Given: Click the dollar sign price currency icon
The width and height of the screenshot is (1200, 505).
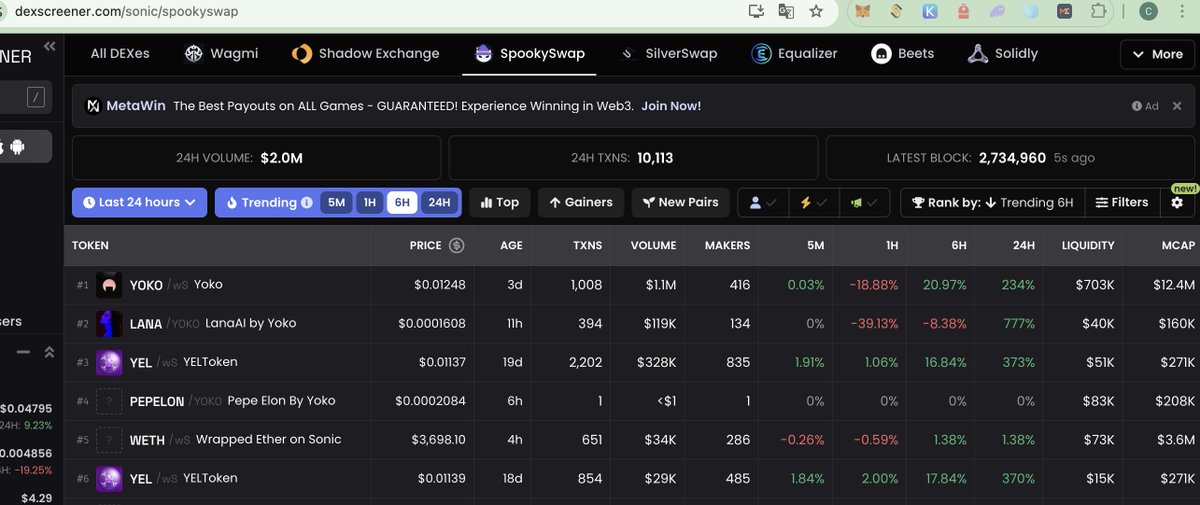Looking at the screenshot, I should point(456,245).
